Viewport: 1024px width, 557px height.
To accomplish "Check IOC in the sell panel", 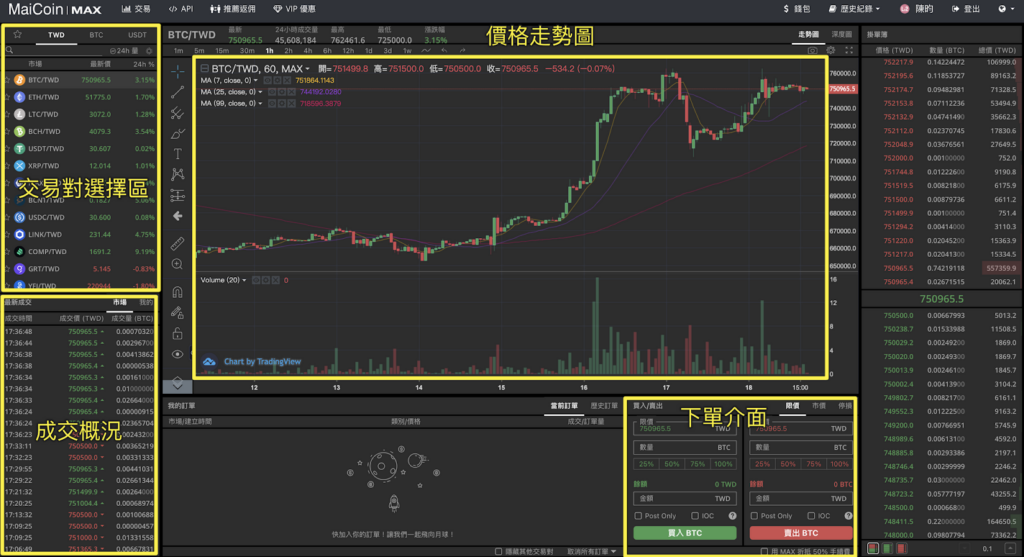I will 811,516.
